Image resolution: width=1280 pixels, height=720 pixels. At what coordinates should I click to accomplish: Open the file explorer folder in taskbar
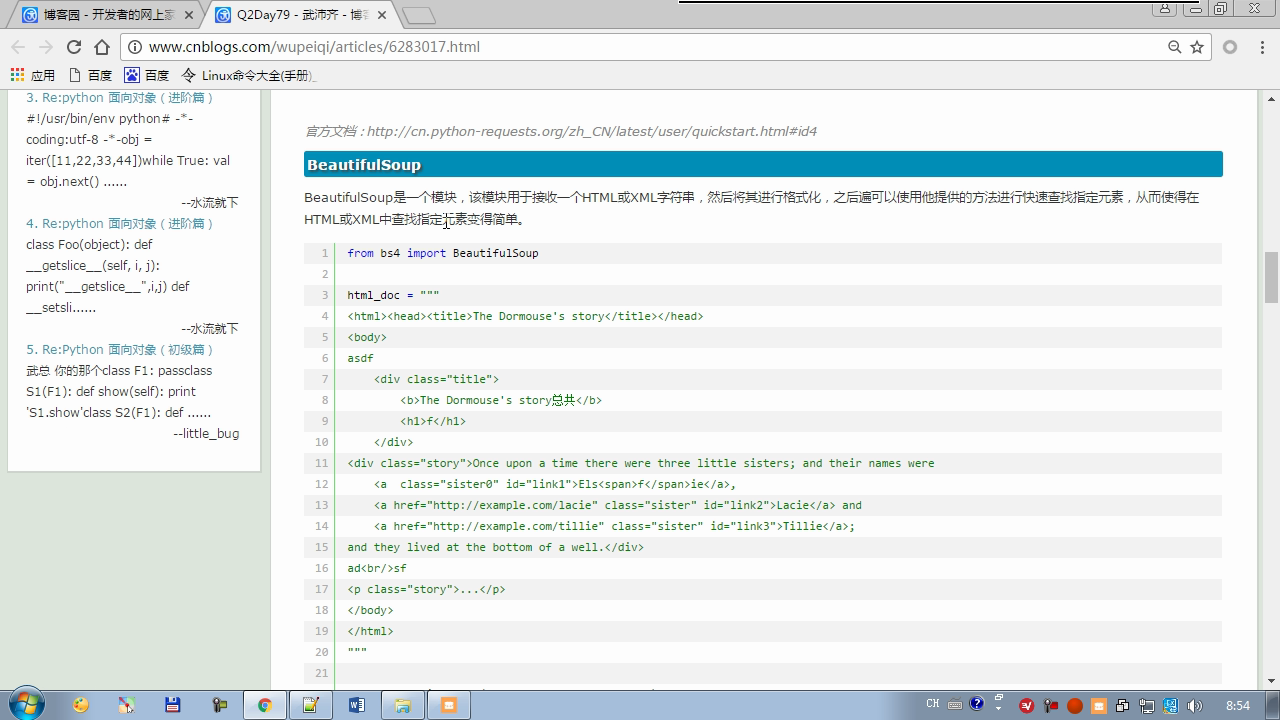pyautogui.click(x=402, y=705)
